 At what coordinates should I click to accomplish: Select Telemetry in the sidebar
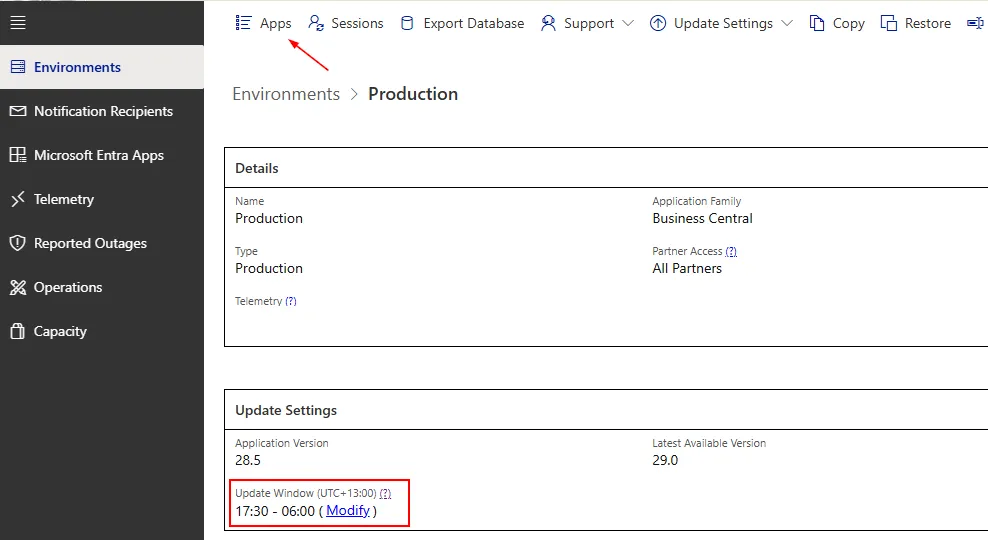pos(102,199)
